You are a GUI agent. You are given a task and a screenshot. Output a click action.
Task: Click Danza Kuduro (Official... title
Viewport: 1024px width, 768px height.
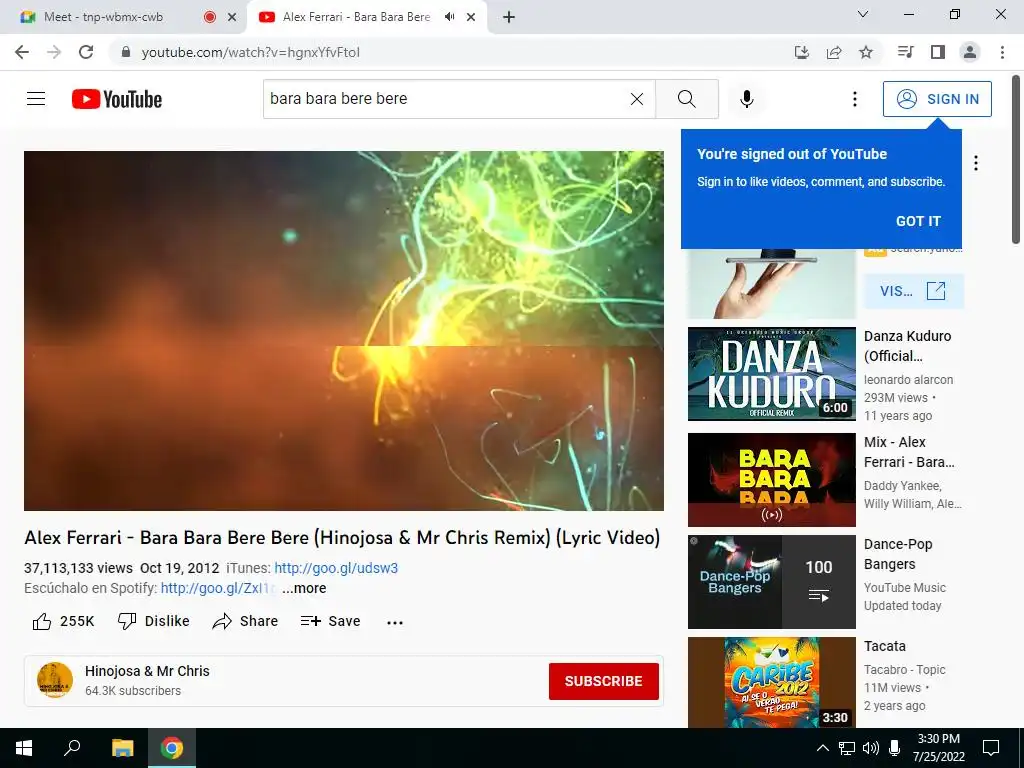click(907, 346)
